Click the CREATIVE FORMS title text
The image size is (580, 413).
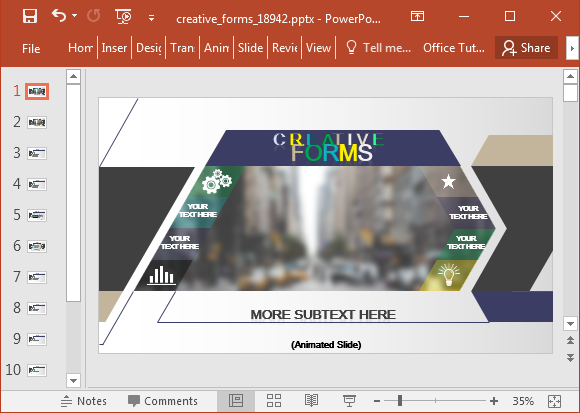click(328, 147)
